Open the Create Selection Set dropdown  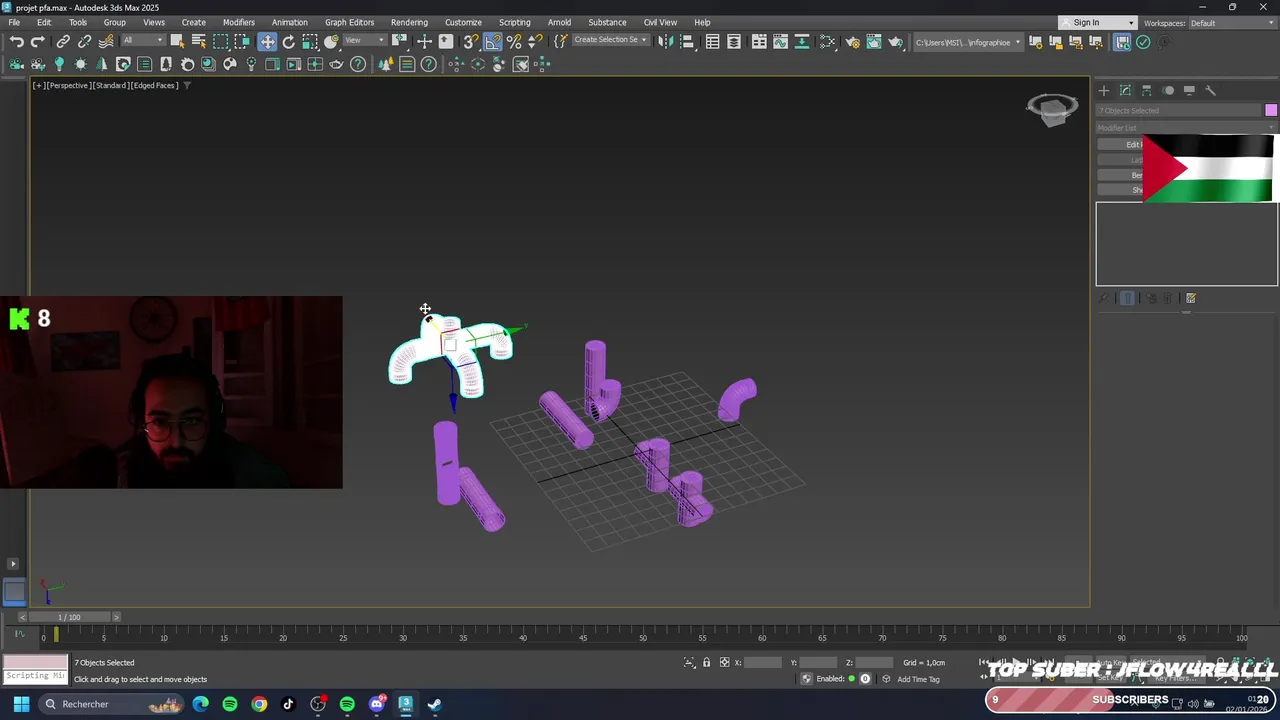click(610, 40)
